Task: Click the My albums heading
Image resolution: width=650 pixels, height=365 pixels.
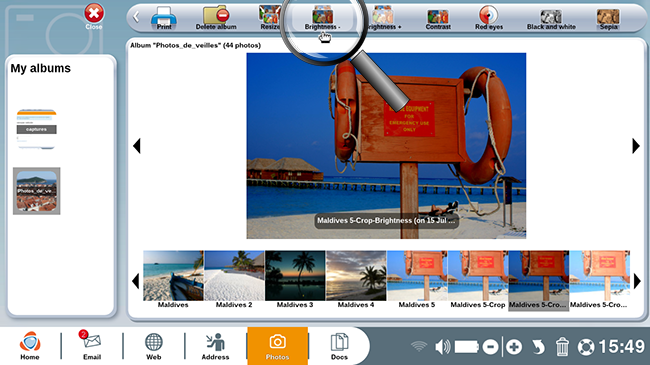Action: pos(41,68)
